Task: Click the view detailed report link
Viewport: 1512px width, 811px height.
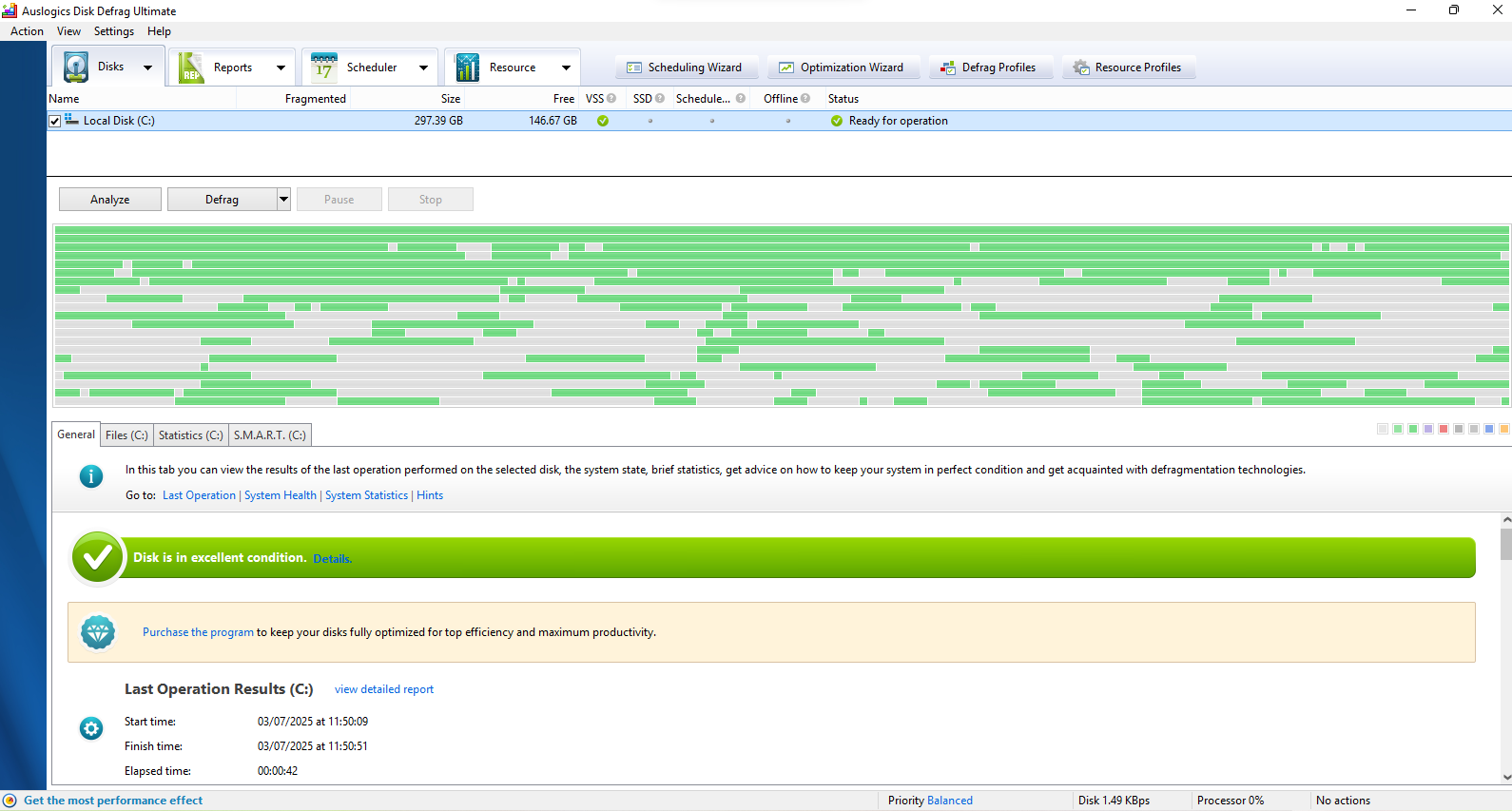Action: point(384,689)
